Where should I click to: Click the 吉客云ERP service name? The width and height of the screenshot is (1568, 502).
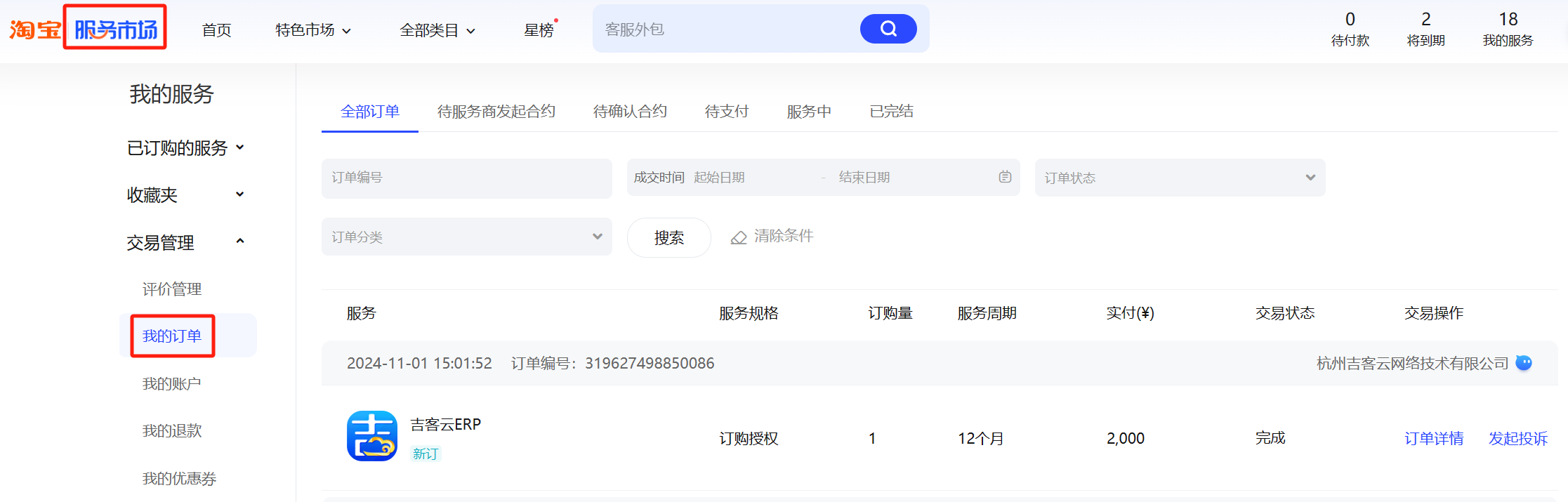pyautogui.click(x=446, y=425)
